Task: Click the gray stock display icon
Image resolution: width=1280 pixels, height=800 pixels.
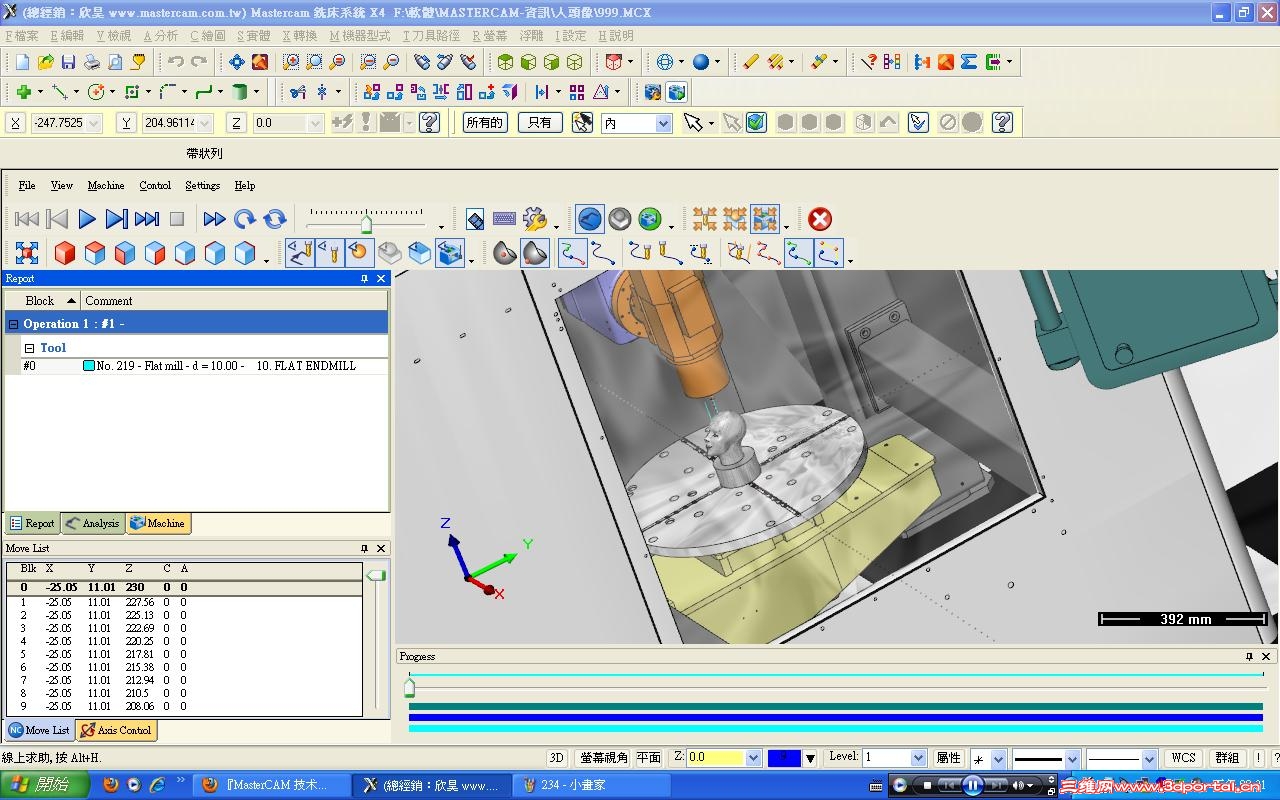Action: [620, 219]
